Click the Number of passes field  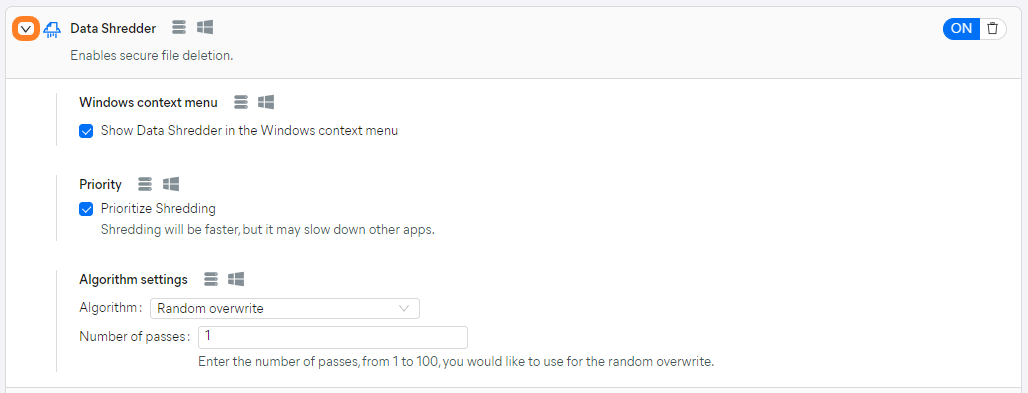pyautogui.click(x=332, y=337)
